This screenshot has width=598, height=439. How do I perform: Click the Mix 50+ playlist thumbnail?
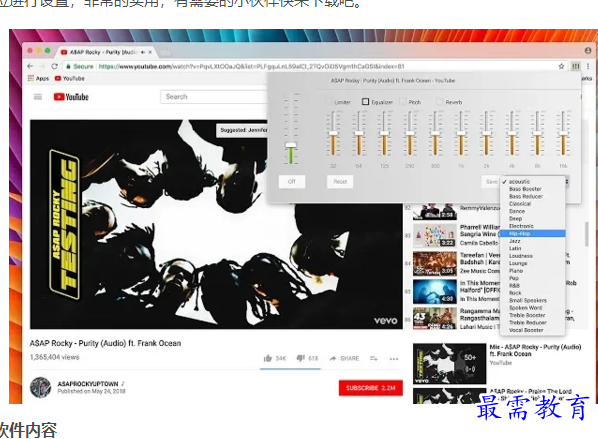[x=450, y=363]
